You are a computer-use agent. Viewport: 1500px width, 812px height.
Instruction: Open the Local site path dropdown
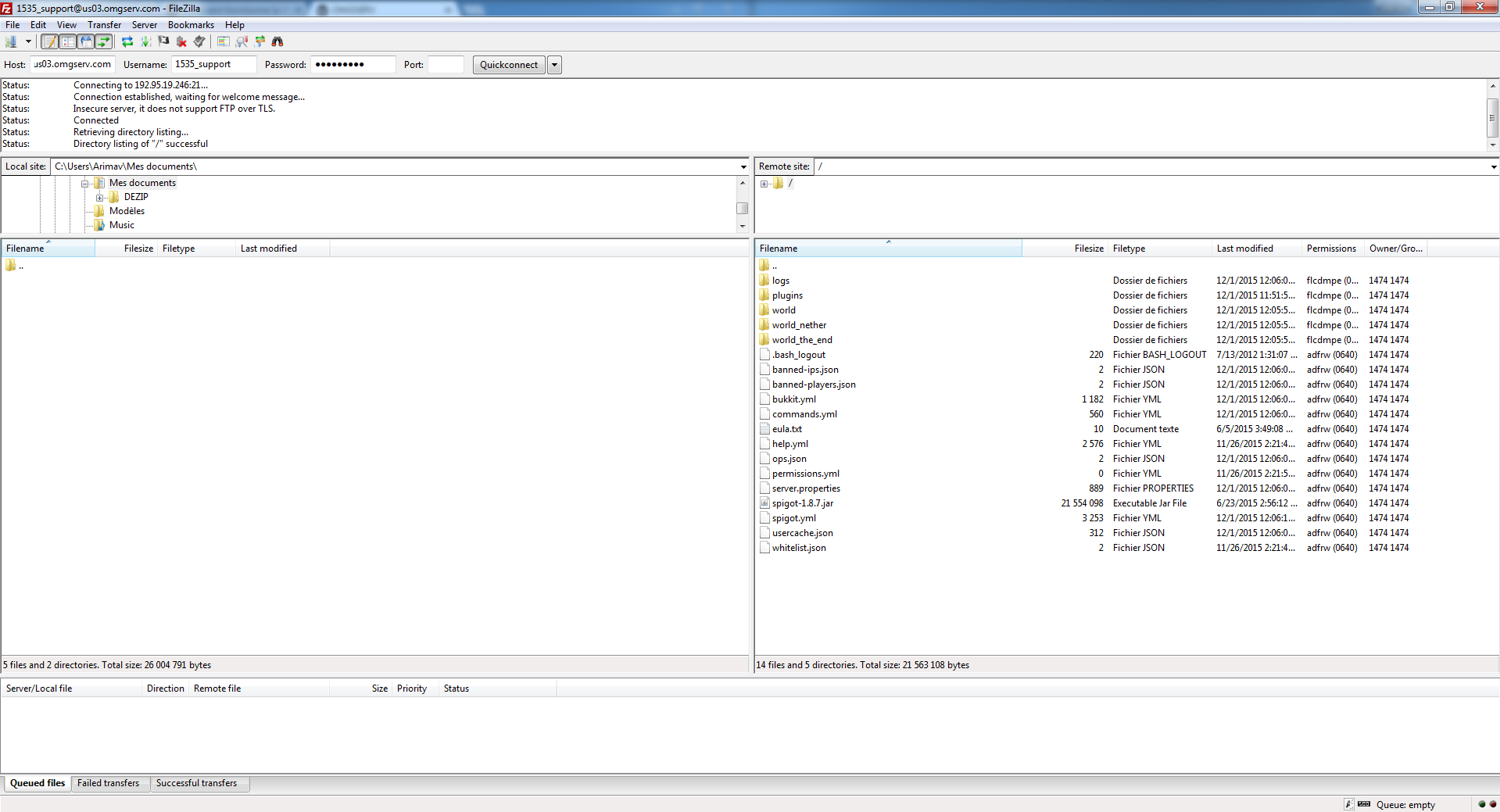[743, 166]
